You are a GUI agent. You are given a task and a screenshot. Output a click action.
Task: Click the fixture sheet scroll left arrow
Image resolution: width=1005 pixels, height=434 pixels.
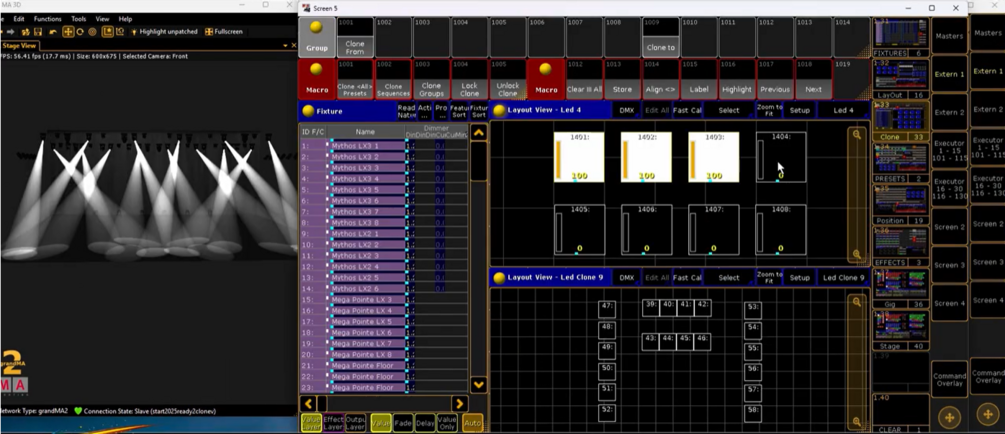tap(308, 404)
